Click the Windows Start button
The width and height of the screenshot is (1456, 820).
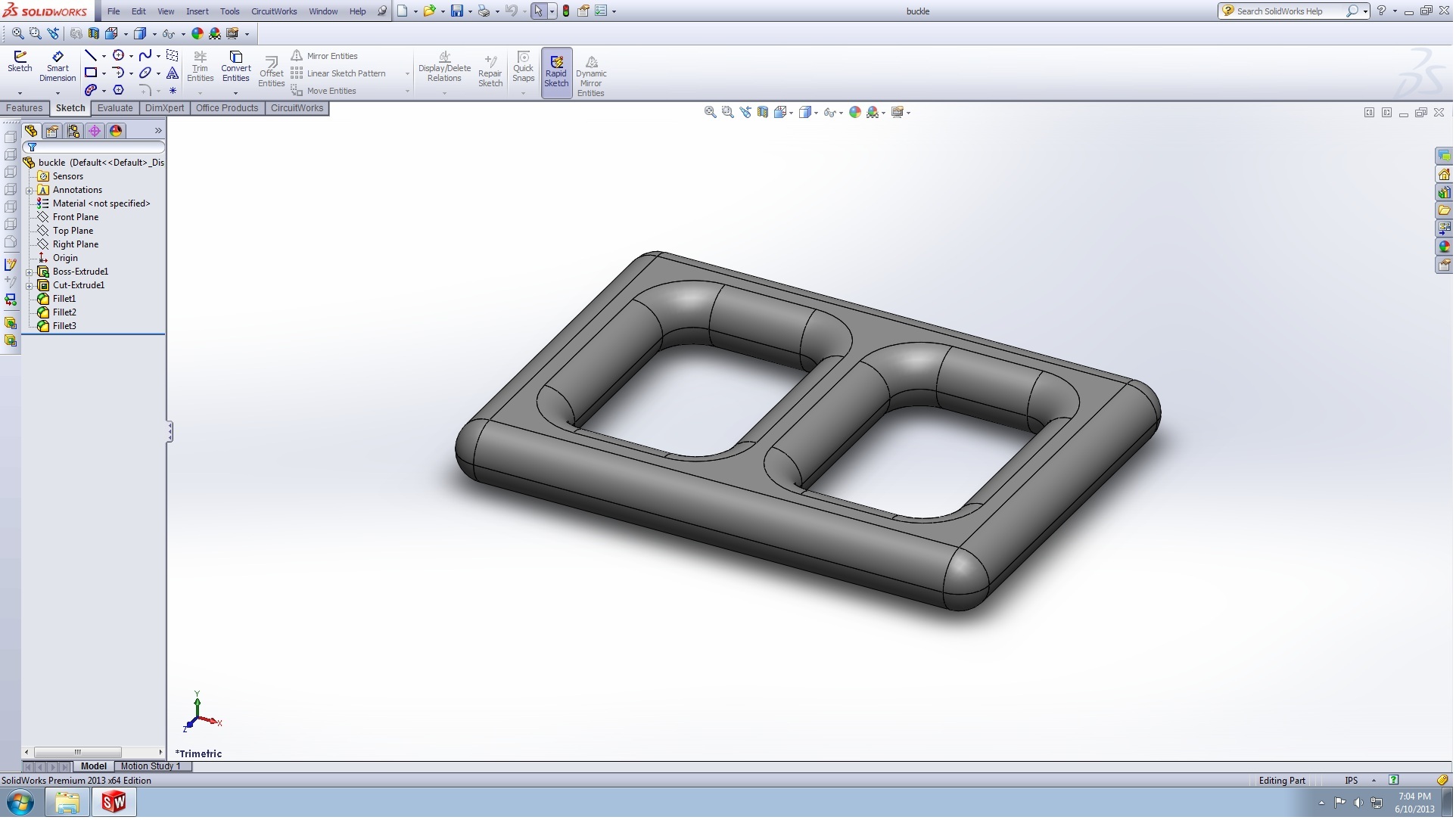(x=20, y=803)
